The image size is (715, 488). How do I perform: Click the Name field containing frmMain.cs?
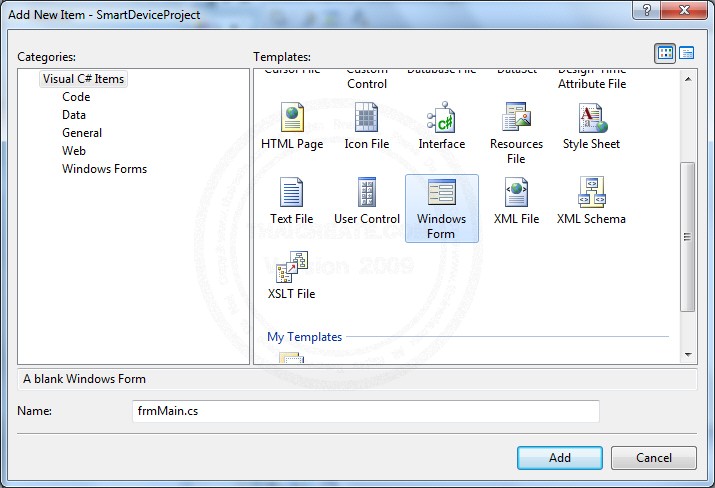pos(366,411)
